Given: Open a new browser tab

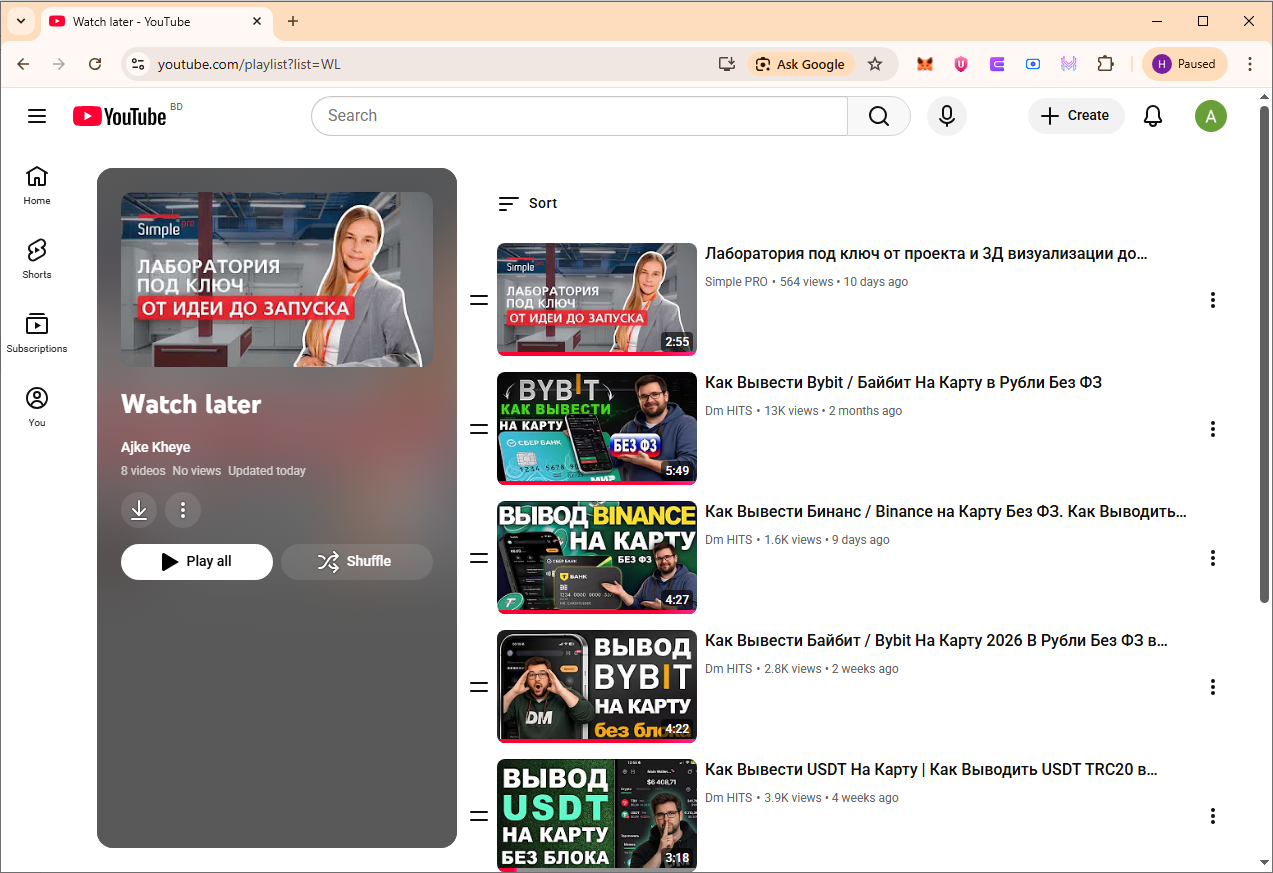Looking at the screenshot, I should [x=293, y=21].
